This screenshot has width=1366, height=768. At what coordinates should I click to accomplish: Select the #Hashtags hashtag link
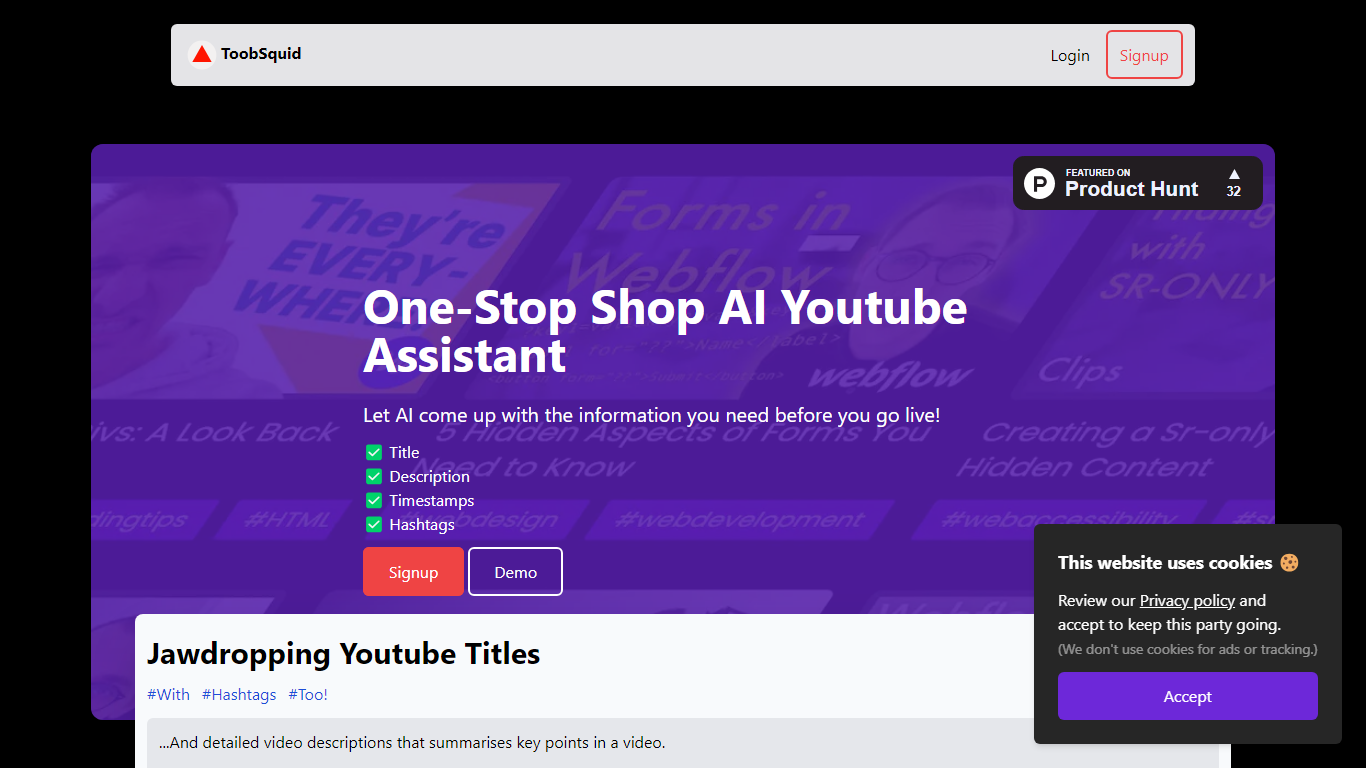tap(239, 694)
